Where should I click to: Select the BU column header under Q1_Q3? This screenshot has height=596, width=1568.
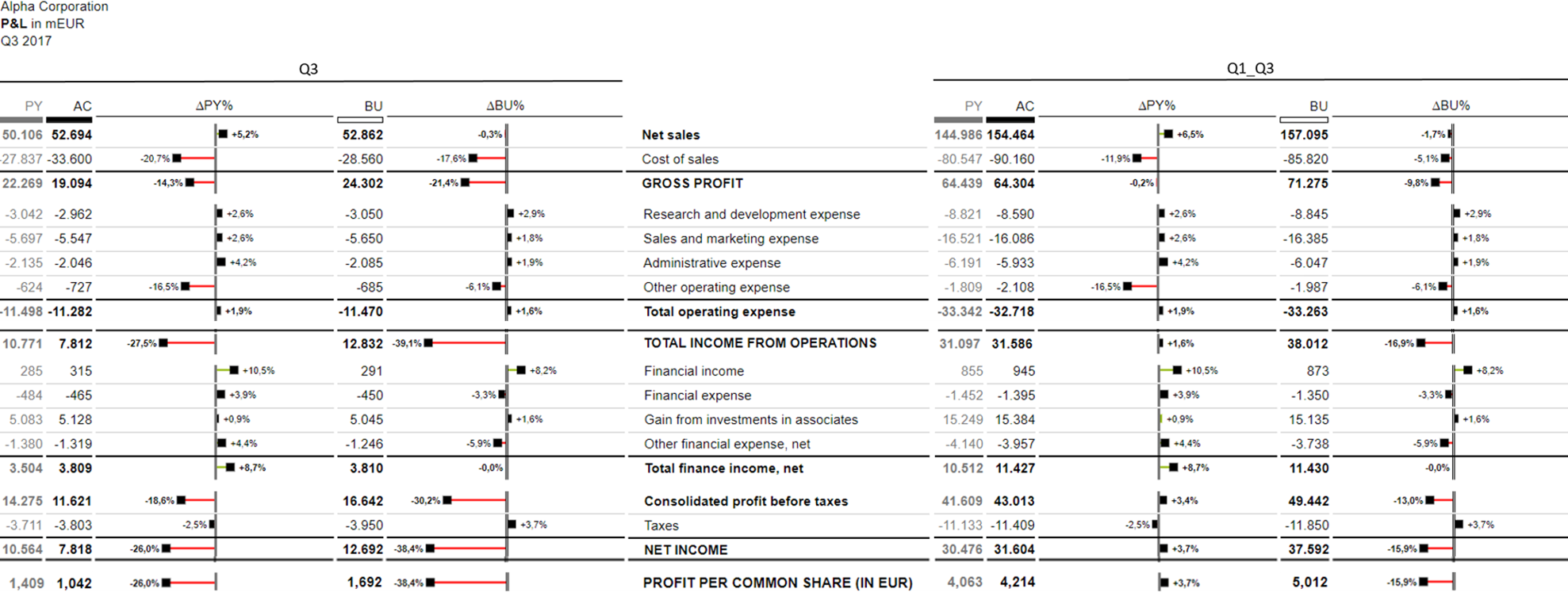pyautogui.click(x=1318, y=106)
